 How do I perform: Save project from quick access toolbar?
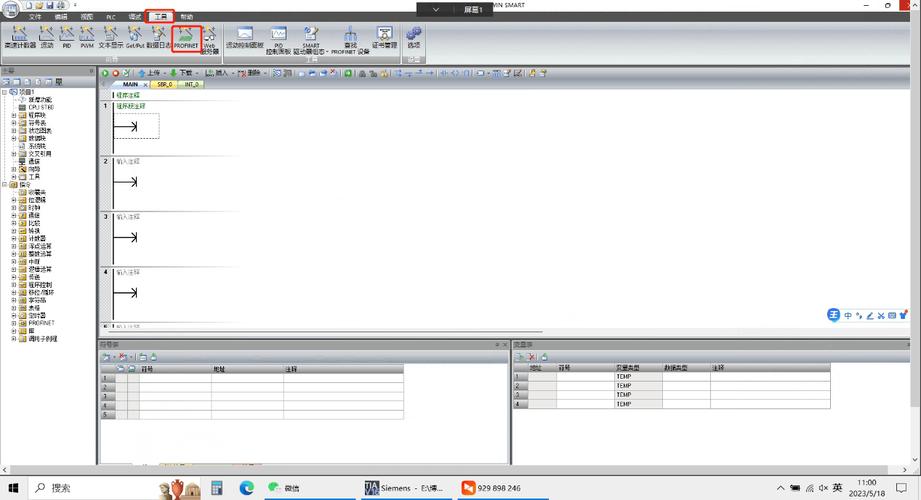coord(49,5)
